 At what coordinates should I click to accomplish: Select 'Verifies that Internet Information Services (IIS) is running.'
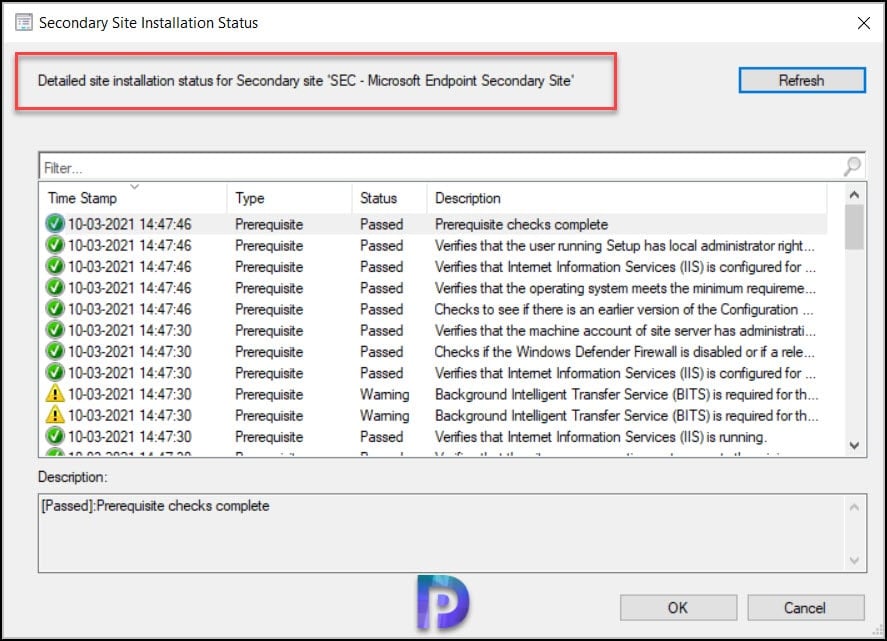[601, 437]
